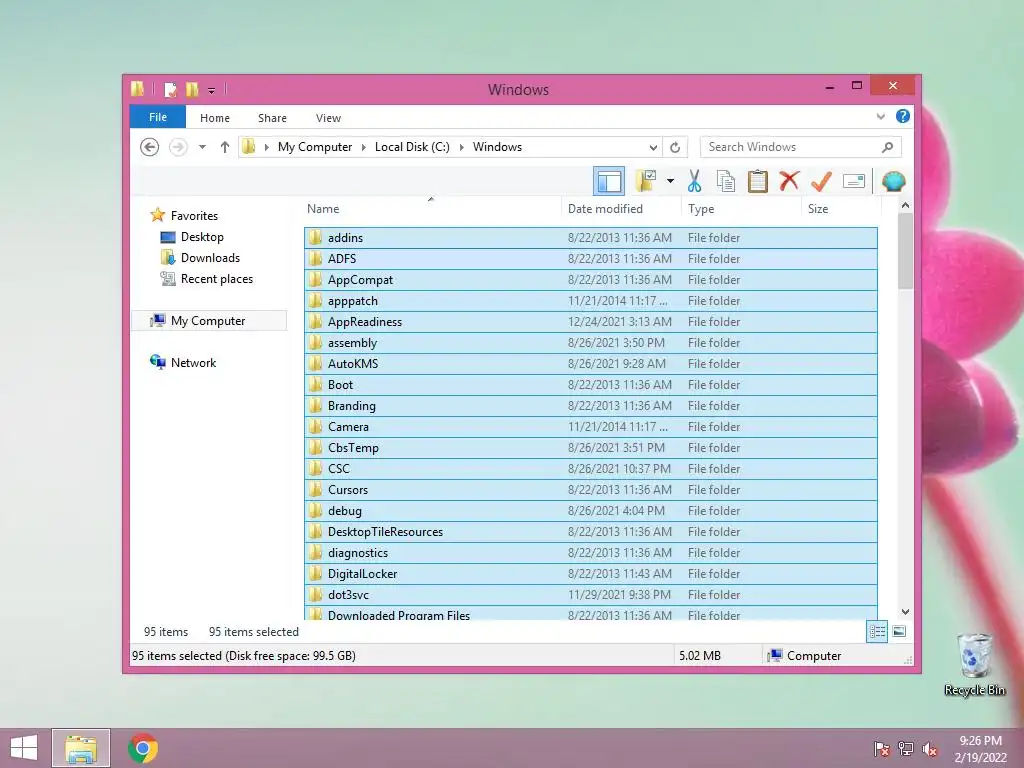The width and height of the screenshot is (1024, 768).
Task: Expand the address bar history dropdown
Action: 653,147
